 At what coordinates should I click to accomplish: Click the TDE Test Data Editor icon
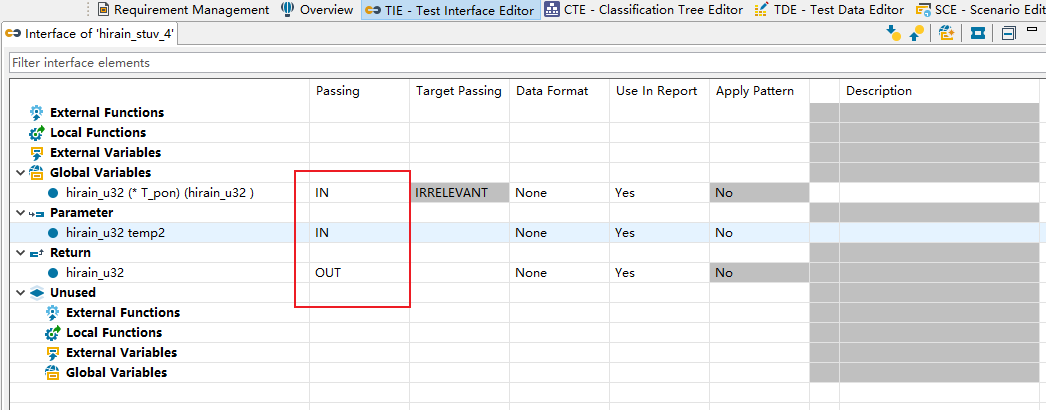762,9
